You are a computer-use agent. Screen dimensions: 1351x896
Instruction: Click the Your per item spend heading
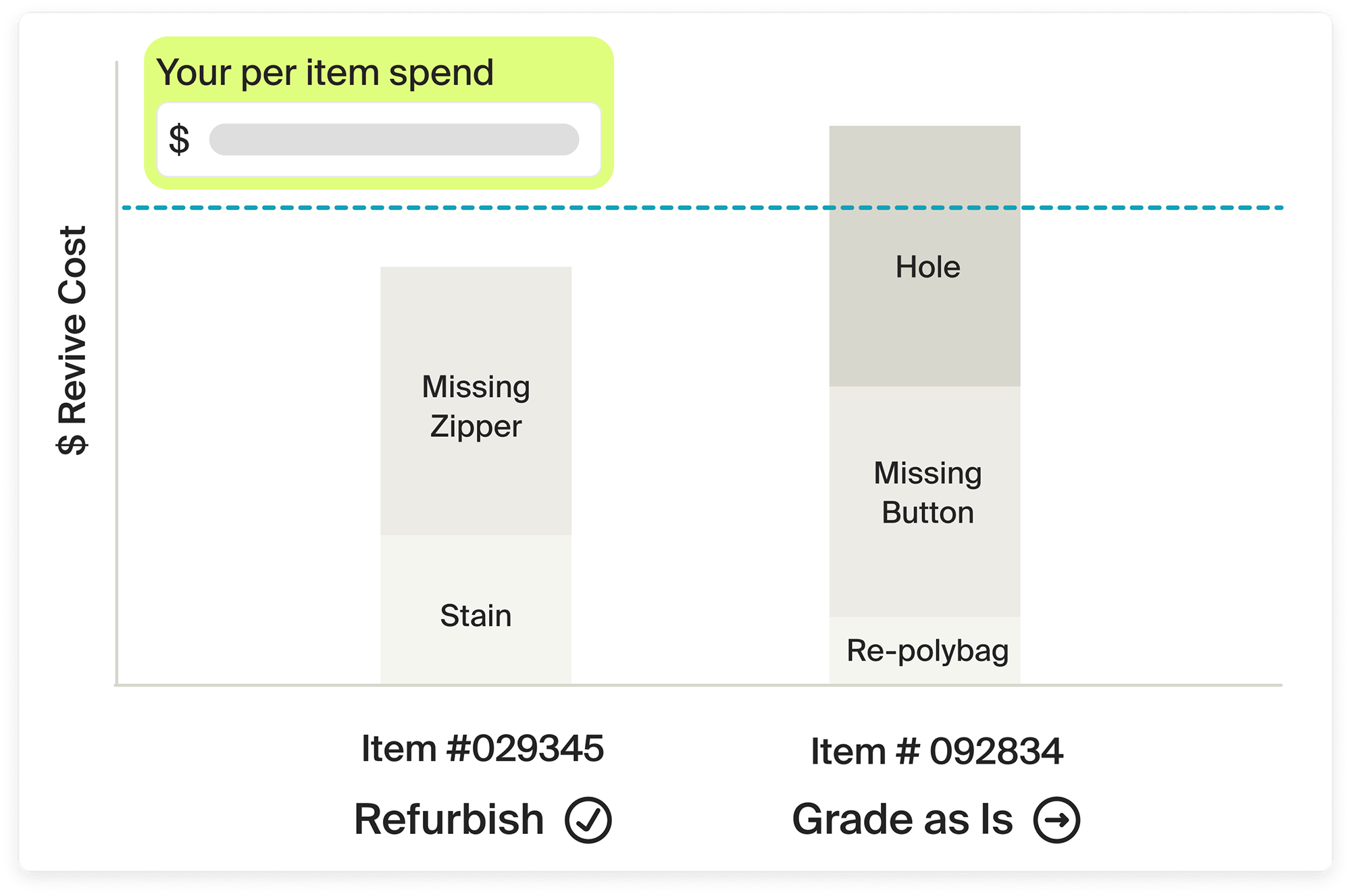325,72
